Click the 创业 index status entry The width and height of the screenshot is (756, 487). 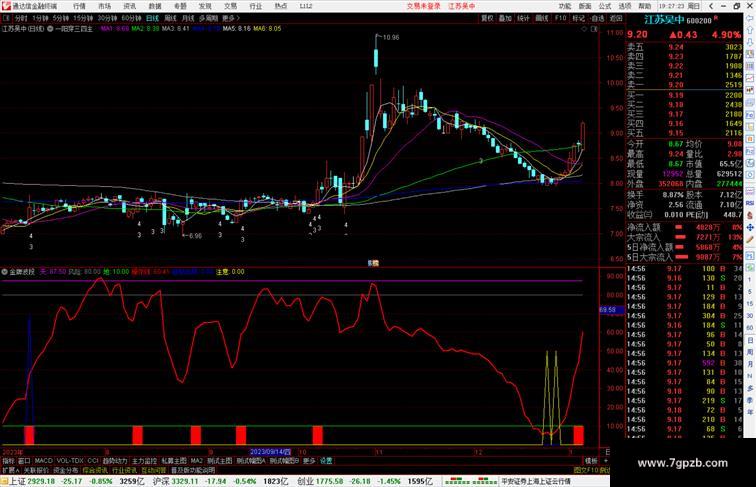[x=365, y=481]
